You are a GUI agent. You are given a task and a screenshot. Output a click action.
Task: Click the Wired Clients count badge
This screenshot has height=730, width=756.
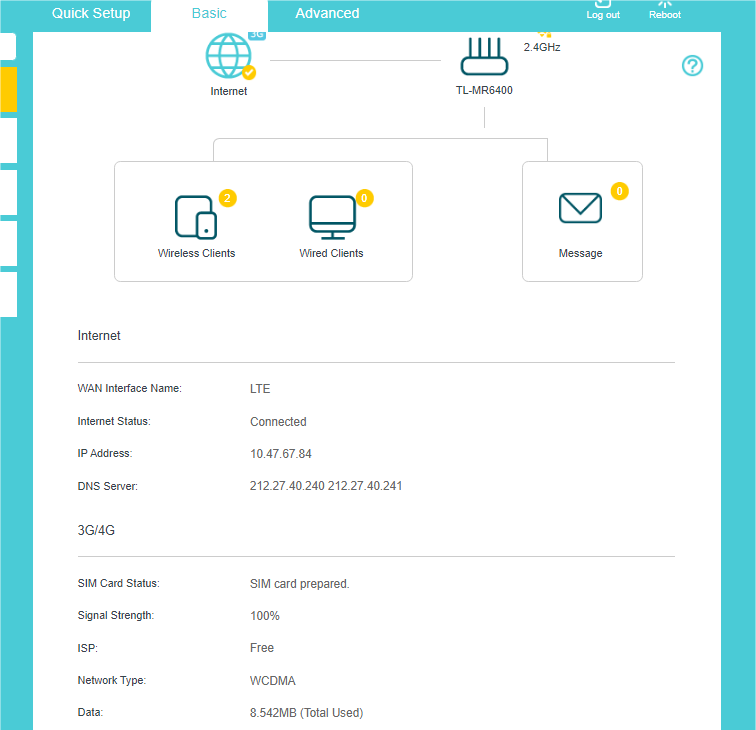tap(364, 198)
